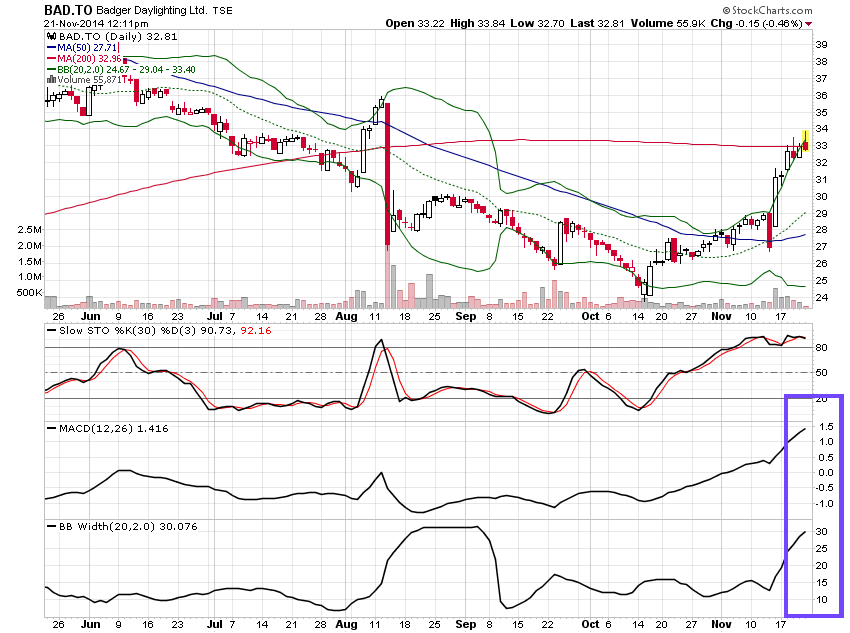
Task: Click the Last 32.81 value
Action: [597, 23]
